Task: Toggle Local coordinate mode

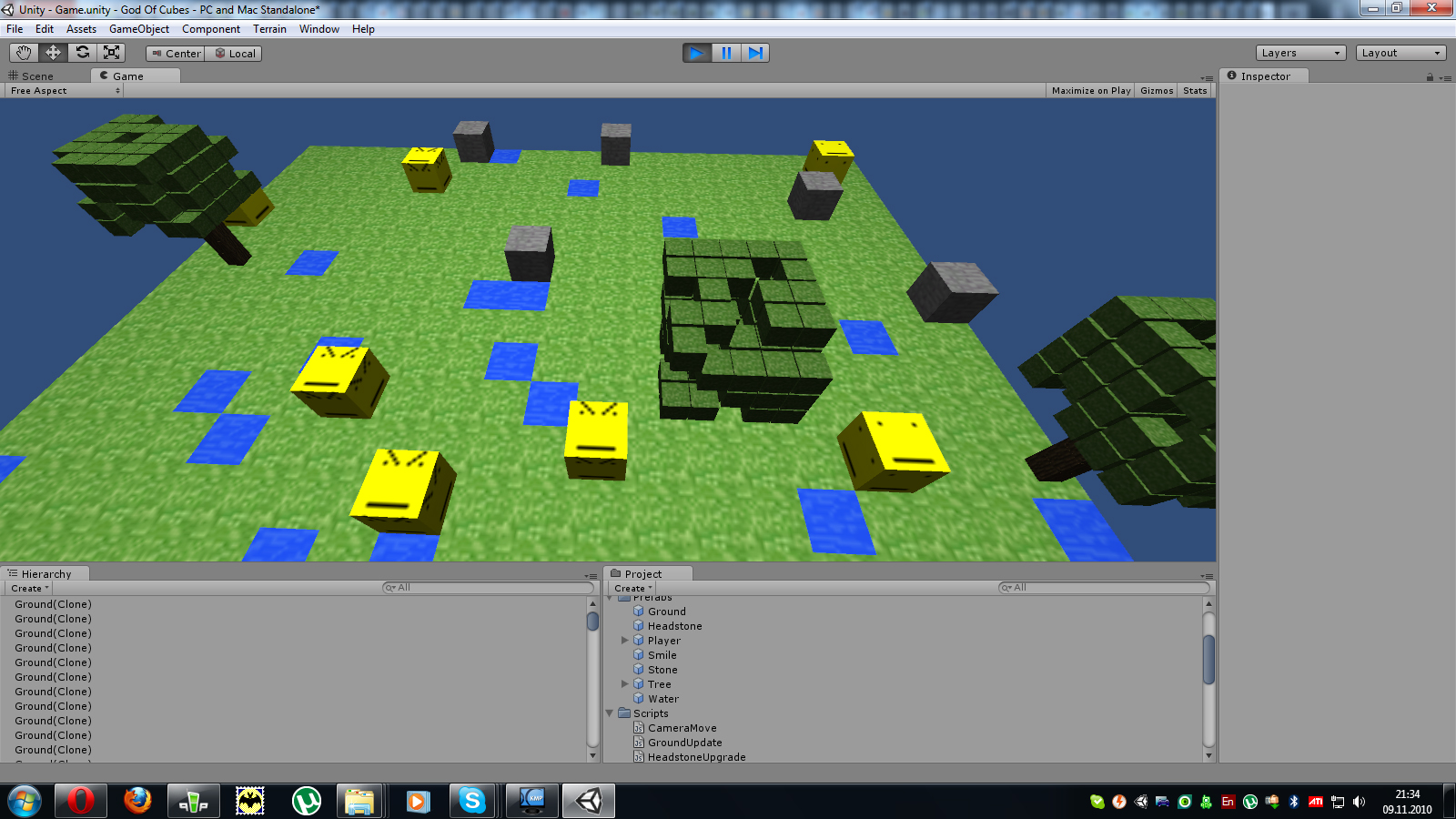Action: click(235, 54)
